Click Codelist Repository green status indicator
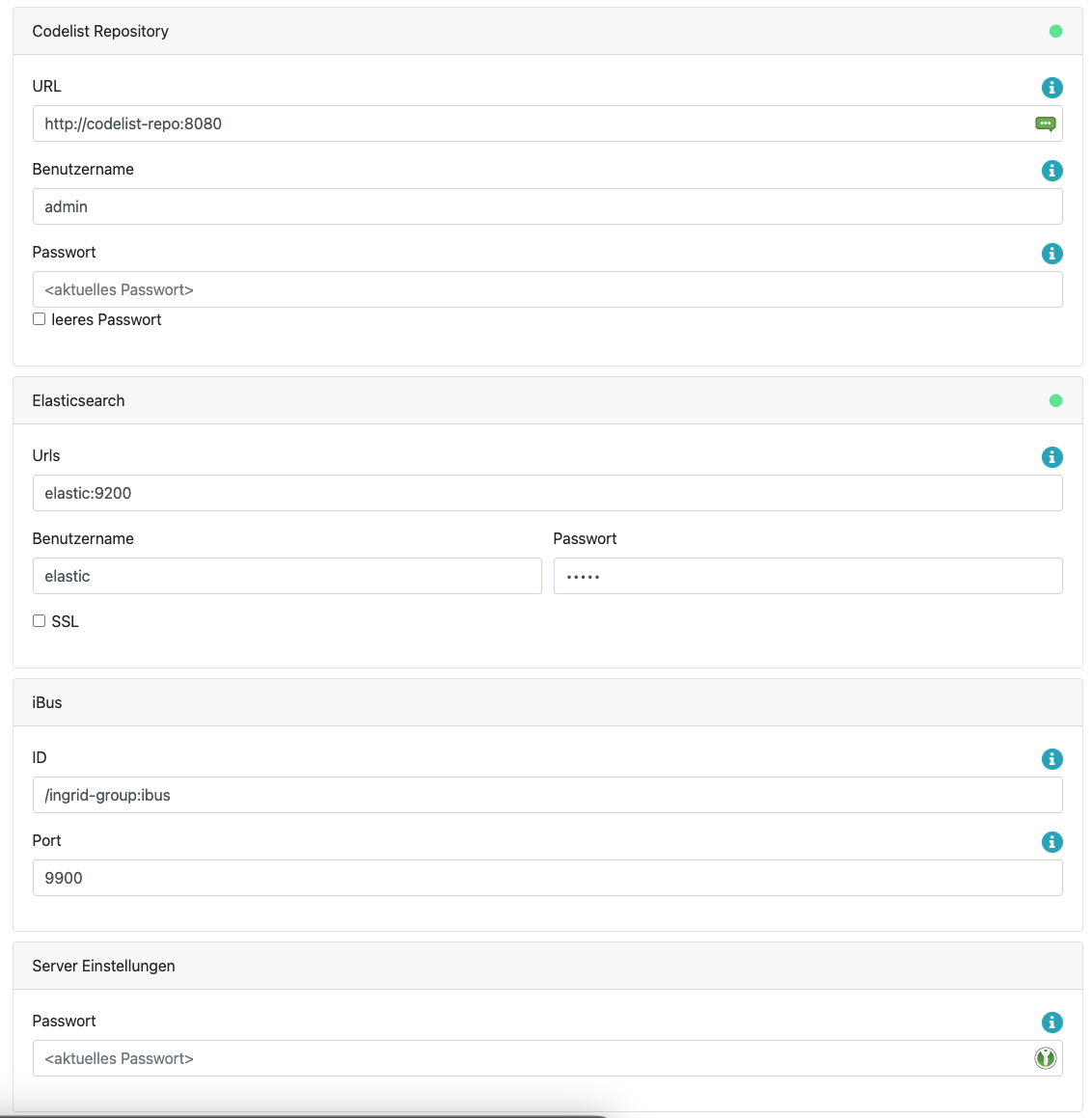Viewport: 1092px width, 1118px height. 1055,31
